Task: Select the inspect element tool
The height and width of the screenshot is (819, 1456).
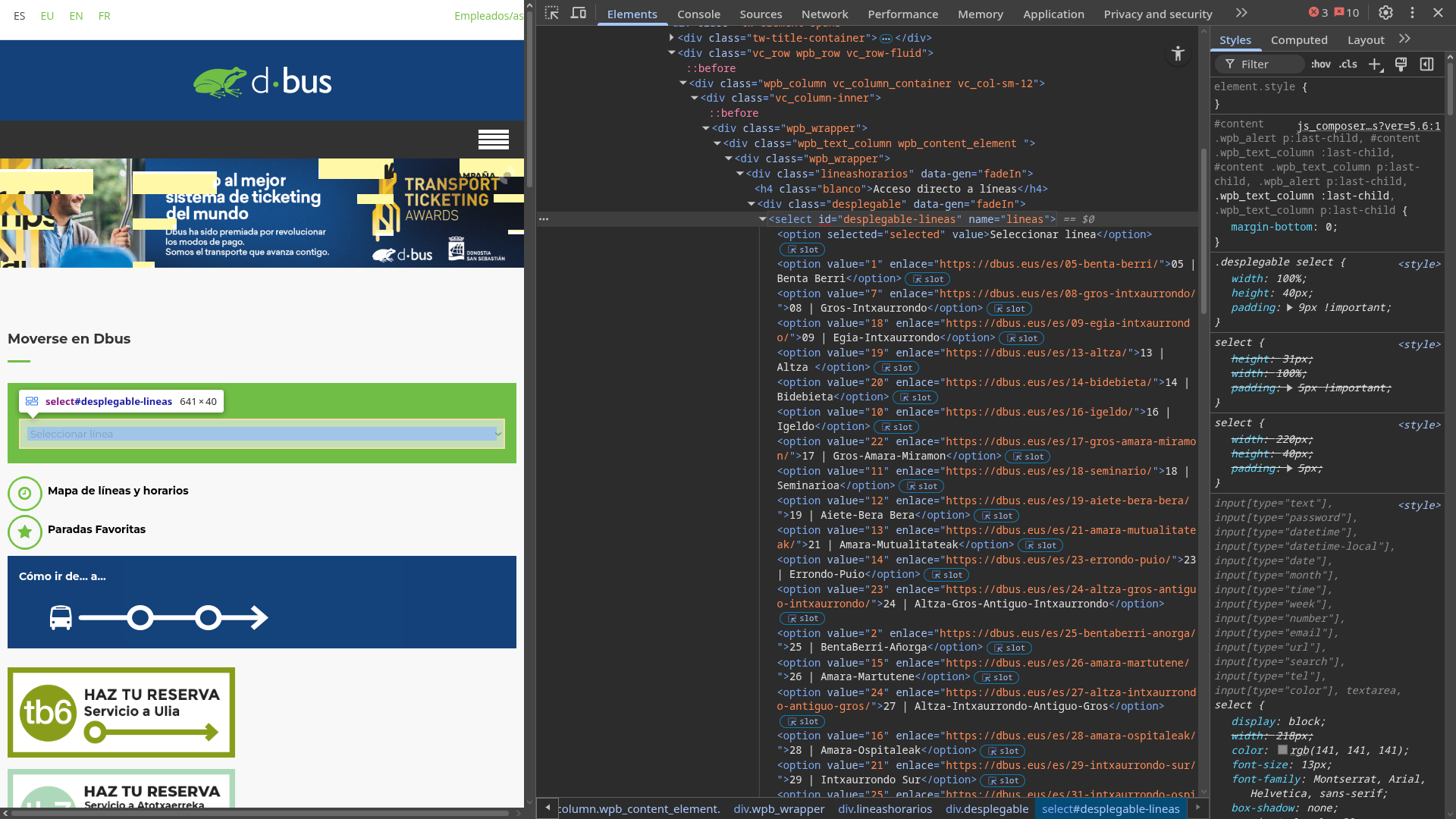Action: pyautogui.click(x=553, y=13)
